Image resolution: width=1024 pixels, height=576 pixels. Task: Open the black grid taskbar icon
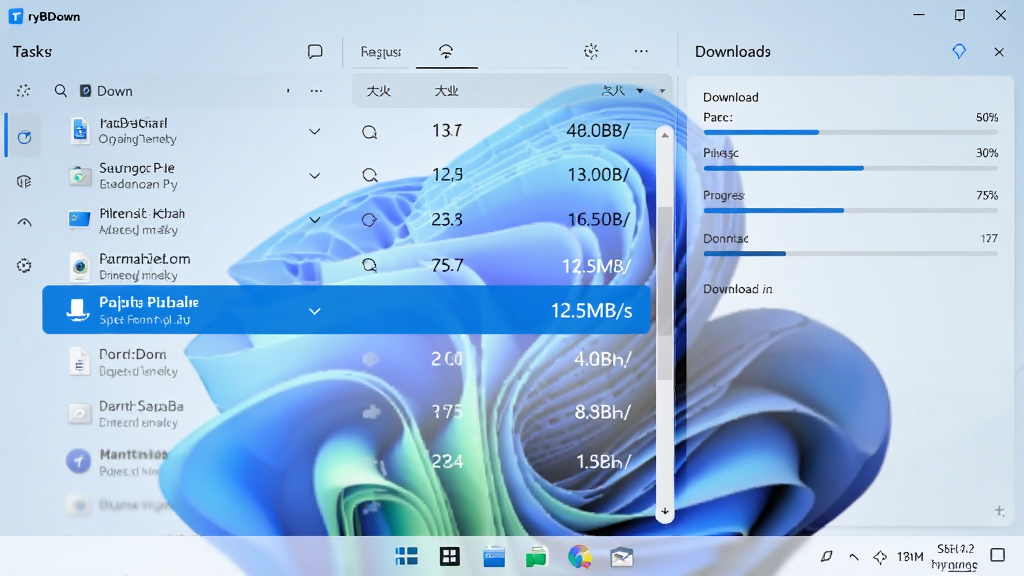(x=449, y=557)
